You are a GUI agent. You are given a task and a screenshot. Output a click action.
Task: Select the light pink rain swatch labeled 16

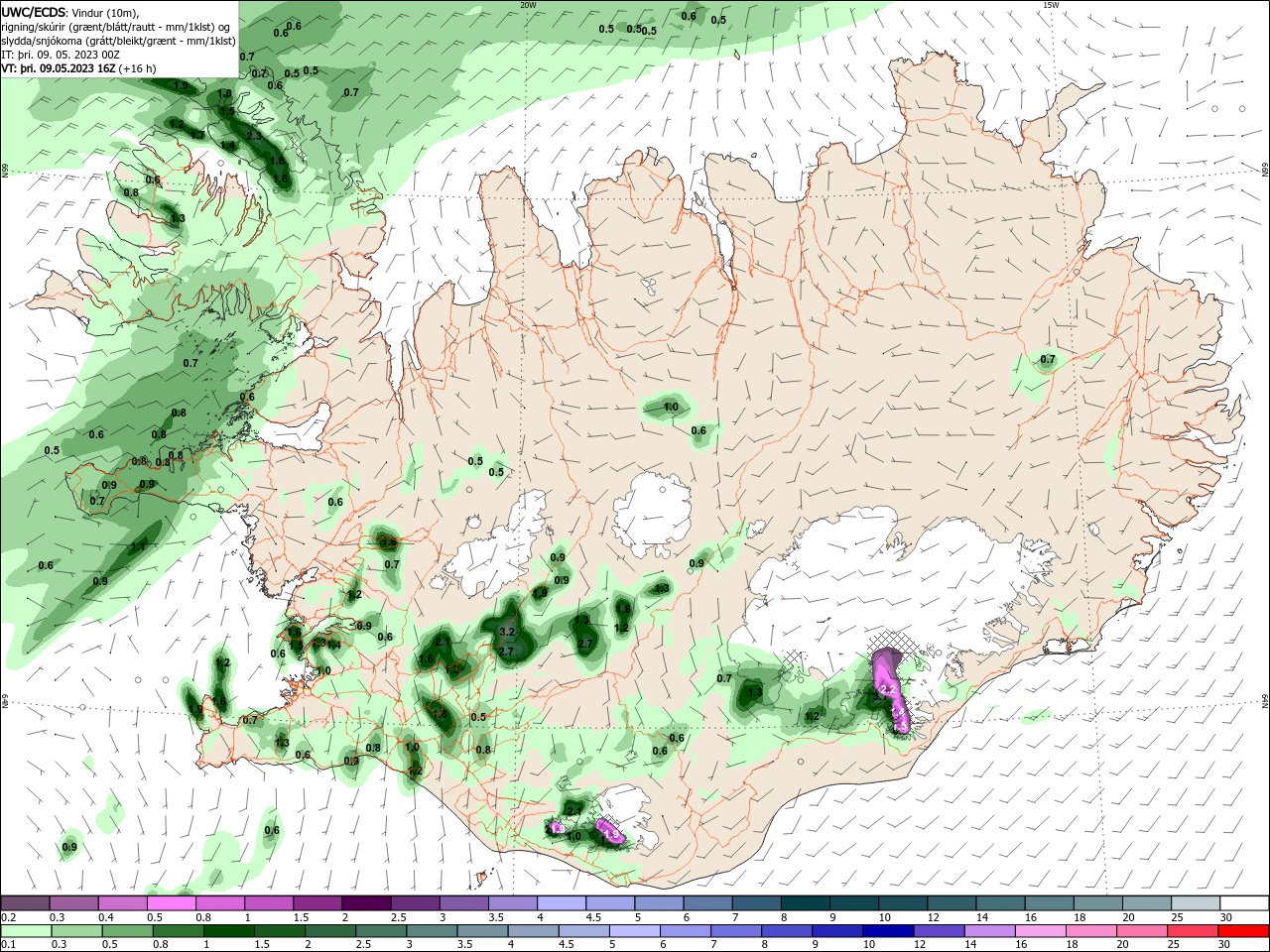[1042, 931]
